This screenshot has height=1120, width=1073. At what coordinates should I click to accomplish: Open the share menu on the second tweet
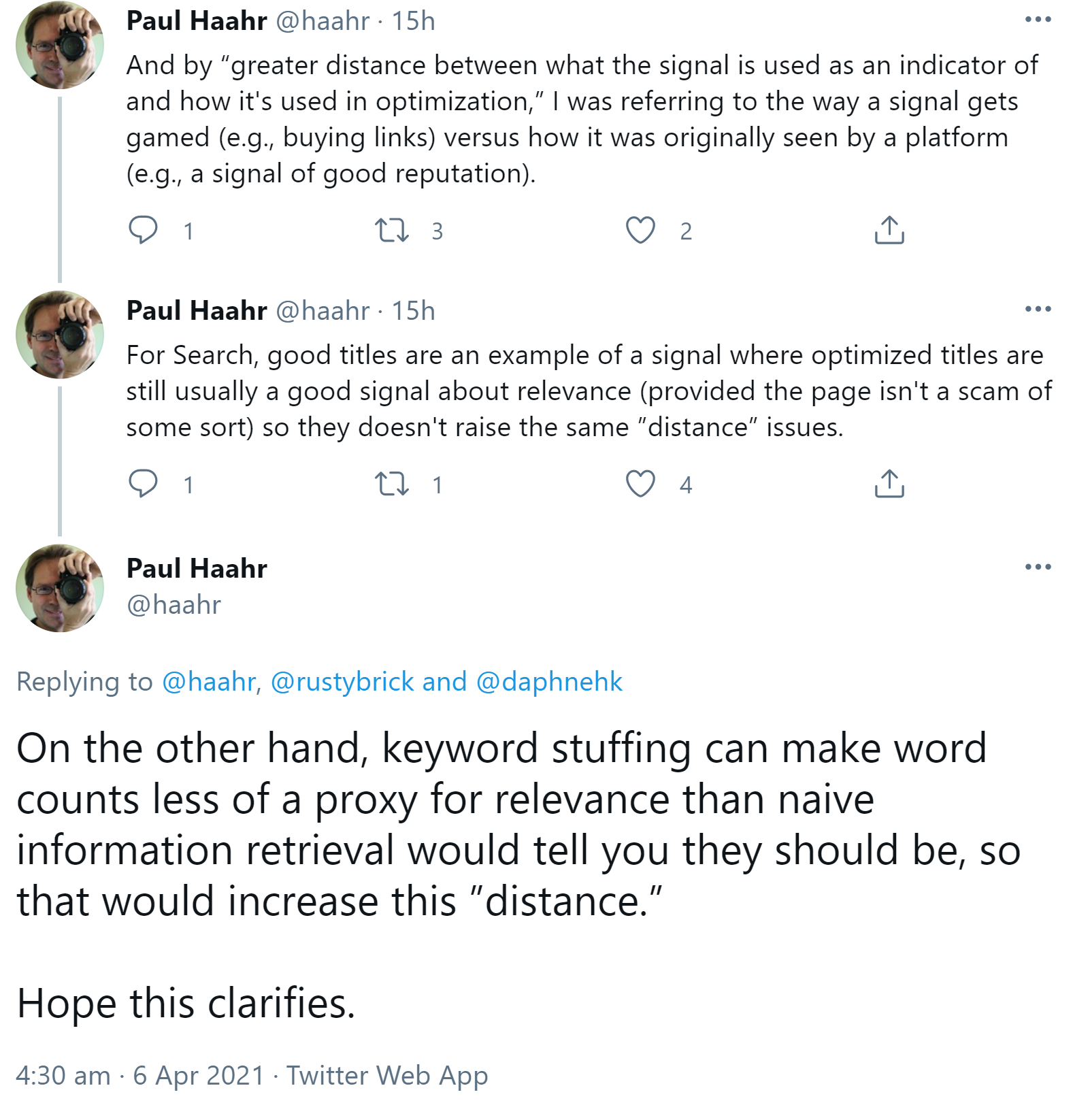888,484
